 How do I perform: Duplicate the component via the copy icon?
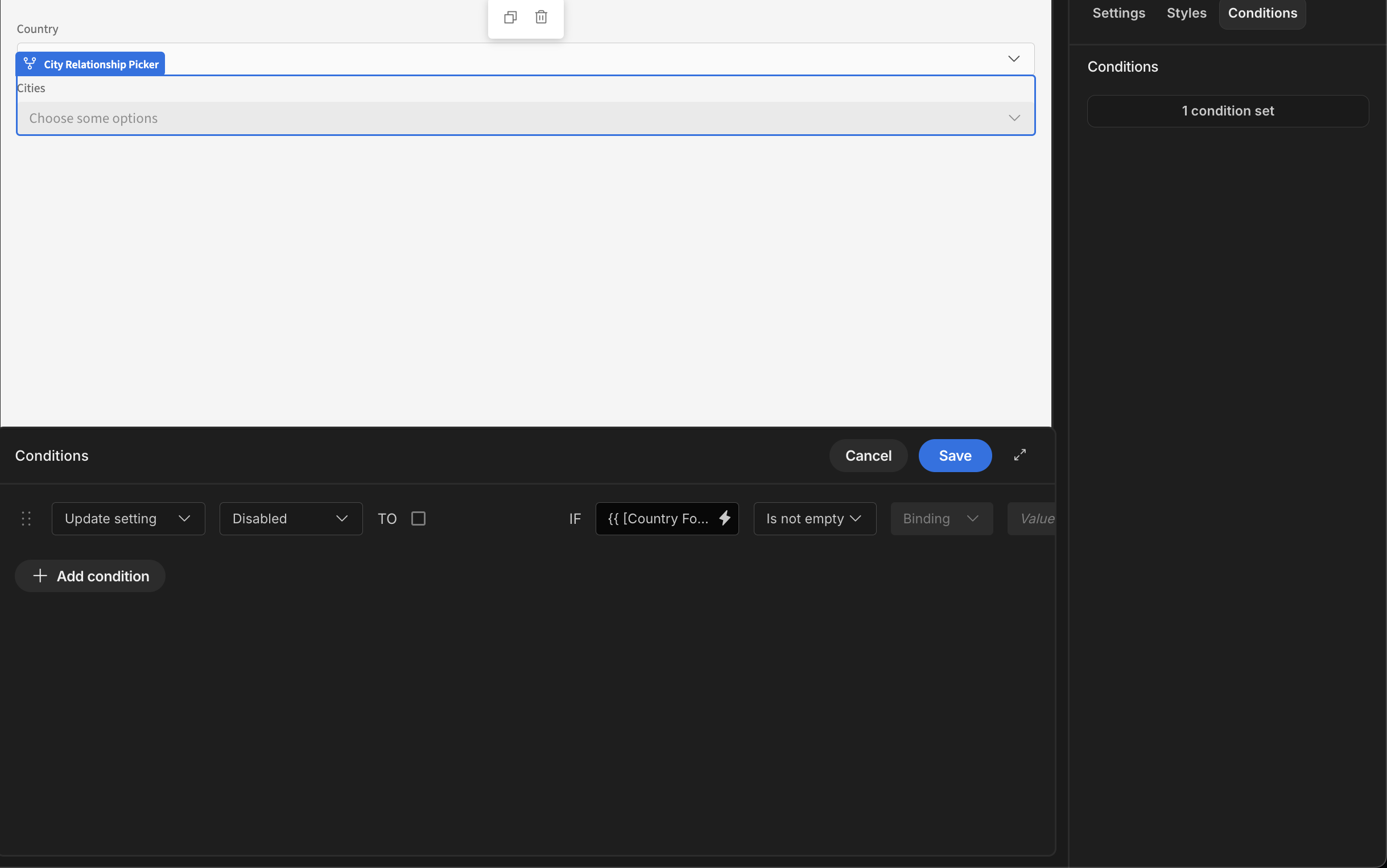pyautogui.click(x=510, y=17)
